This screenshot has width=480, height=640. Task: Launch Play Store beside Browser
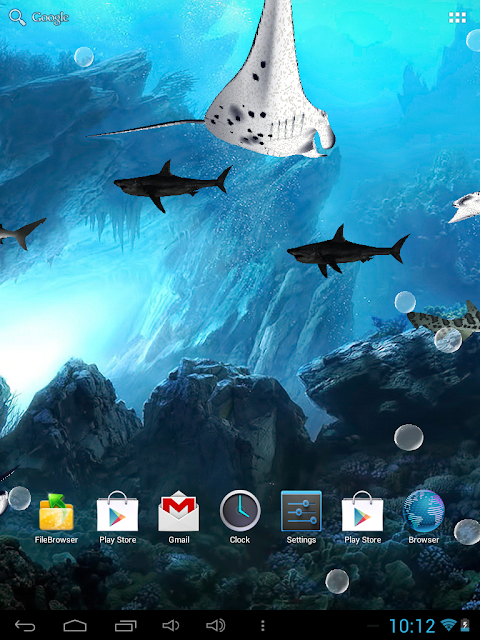click(362, 518)
